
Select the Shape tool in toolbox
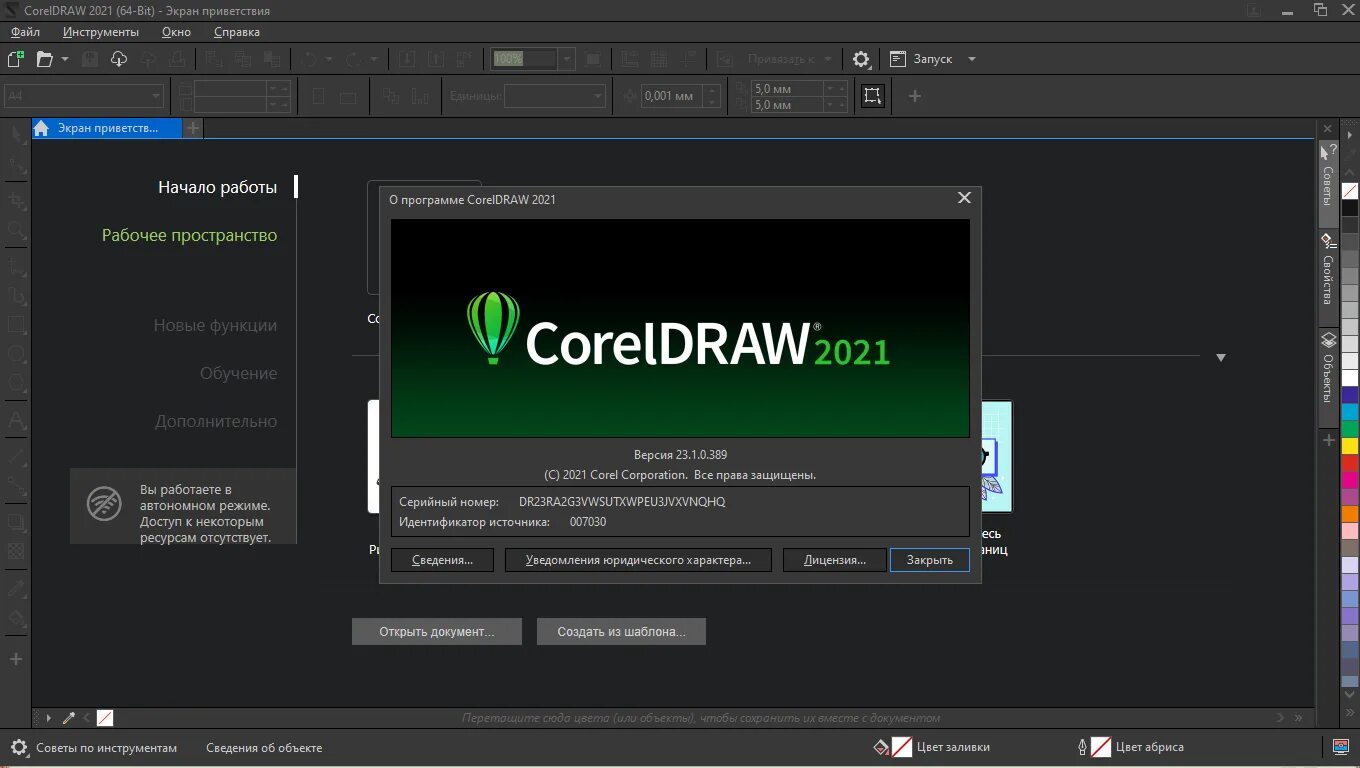pos(16,165)
